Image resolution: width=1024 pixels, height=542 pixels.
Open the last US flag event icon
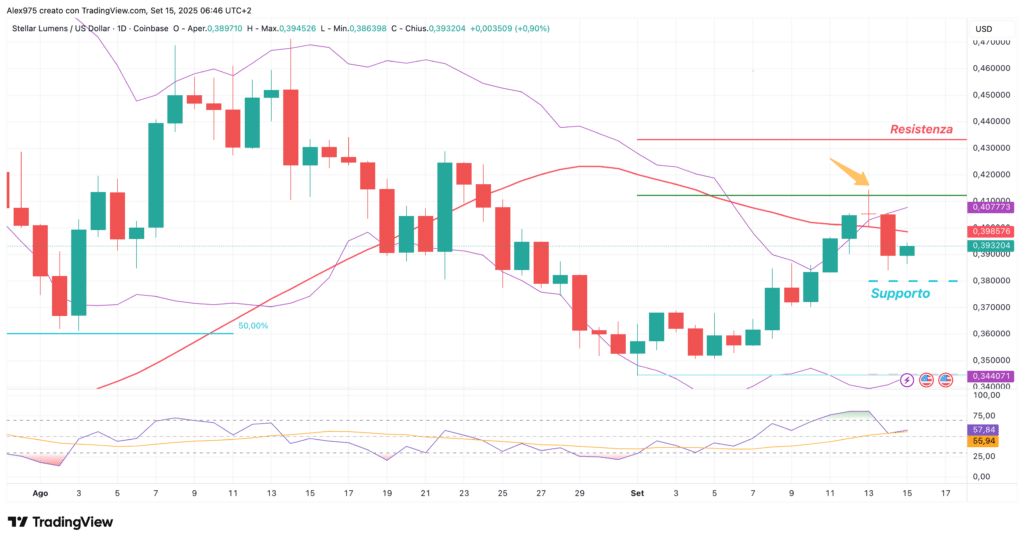[x=945, y=379]
